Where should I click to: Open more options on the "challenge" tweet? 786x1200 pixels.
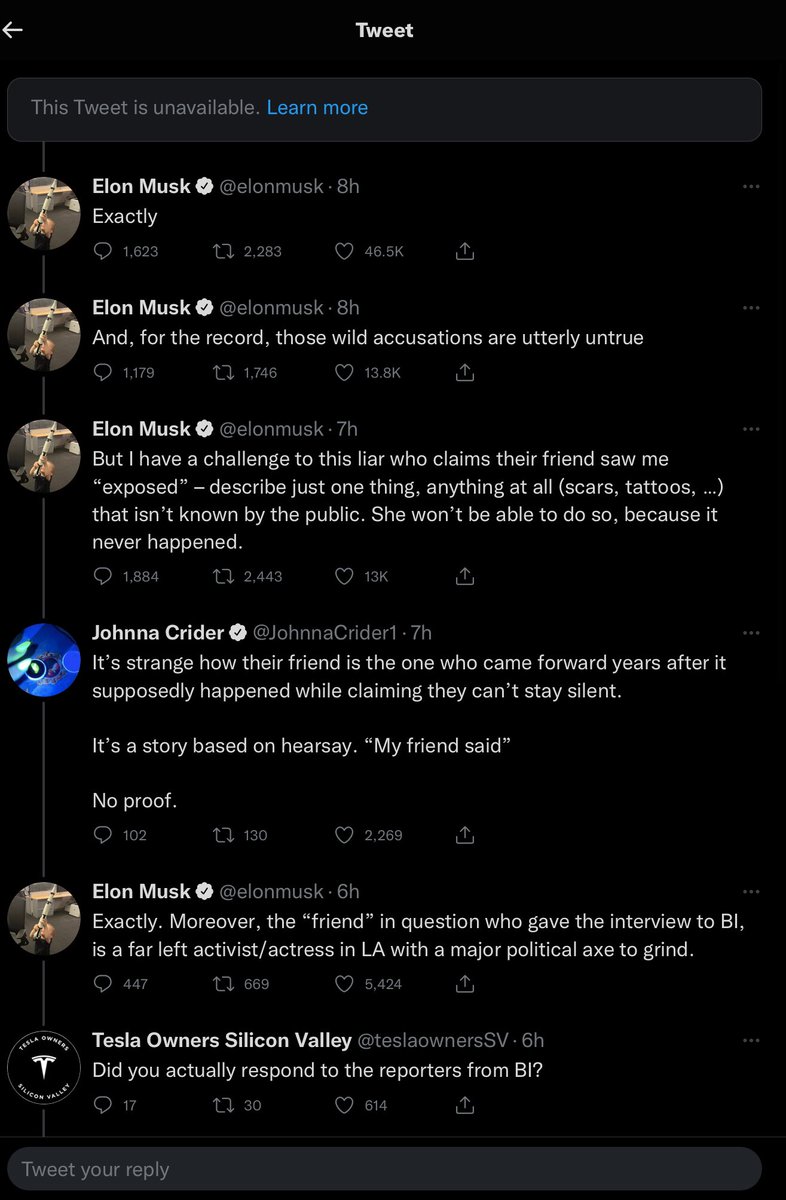click(x=751, y=429)
